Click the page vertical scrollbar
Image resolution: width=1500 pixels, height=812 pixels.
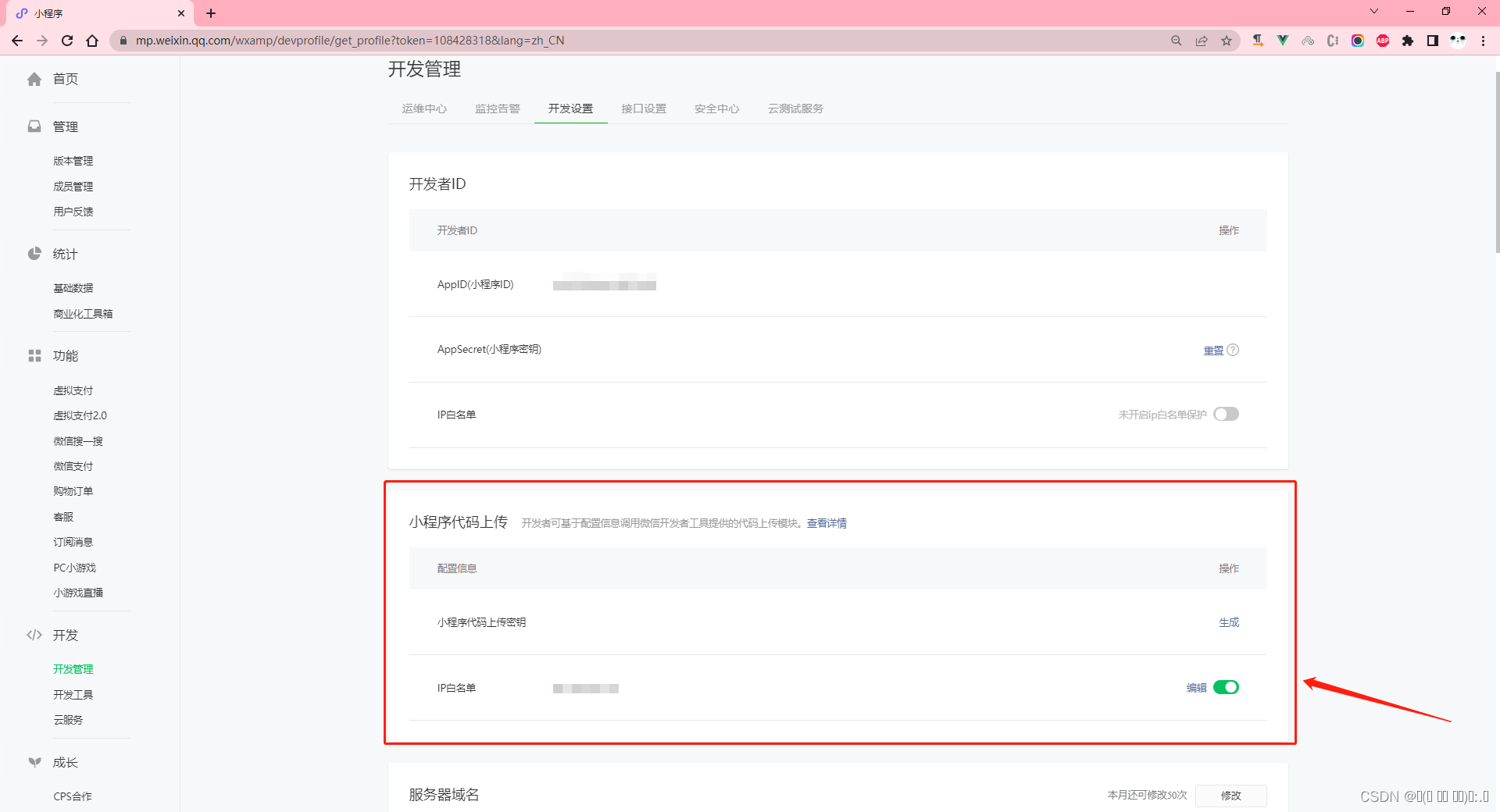(x=1497, y=162)
